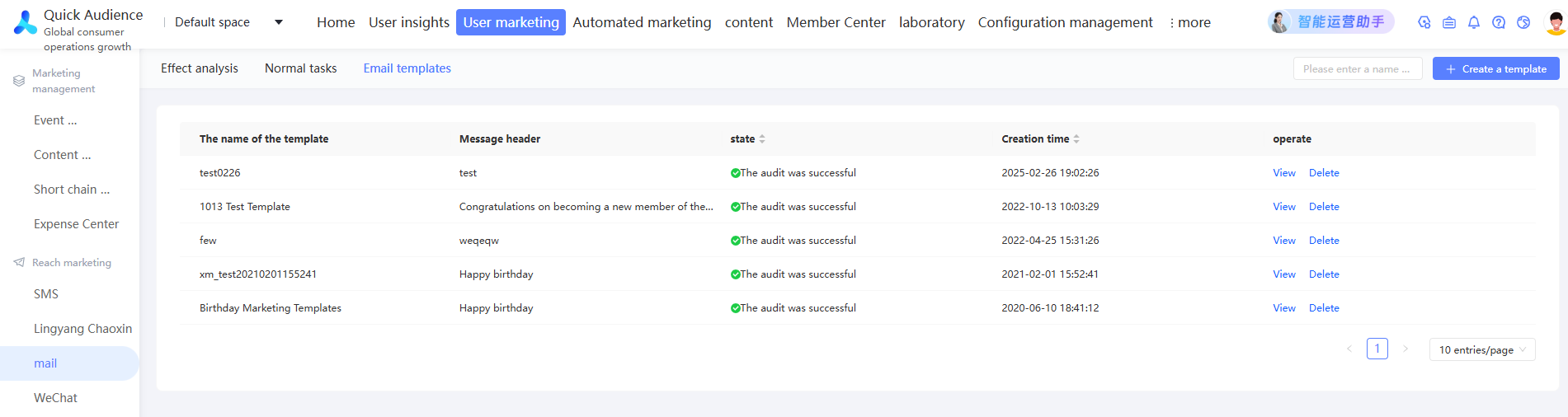Switch to the Effect analysis tab
1568x417 pixels.
click(200, 68)
